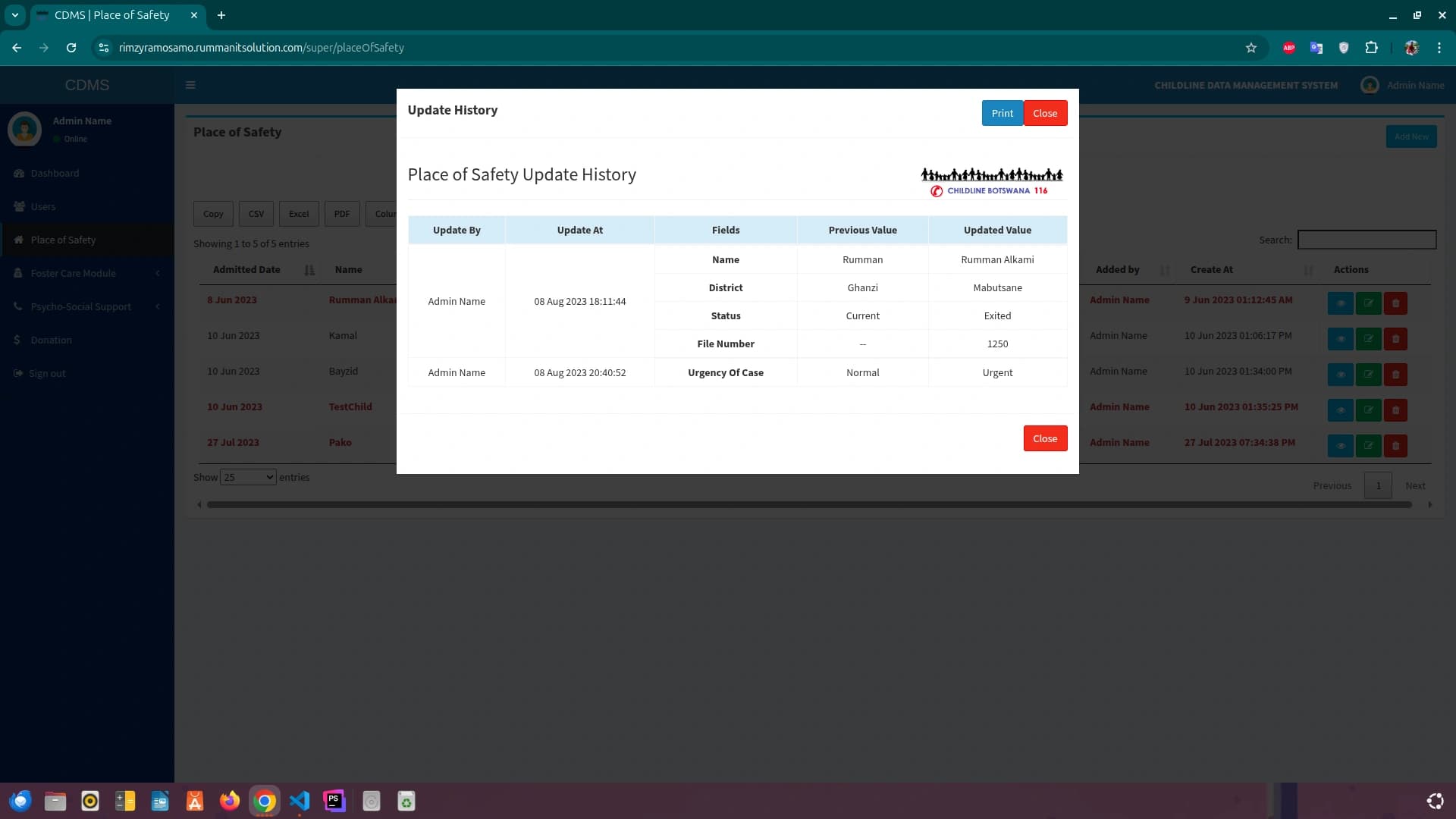Go to page 1 of pagination

click(x=1378, y=485)
